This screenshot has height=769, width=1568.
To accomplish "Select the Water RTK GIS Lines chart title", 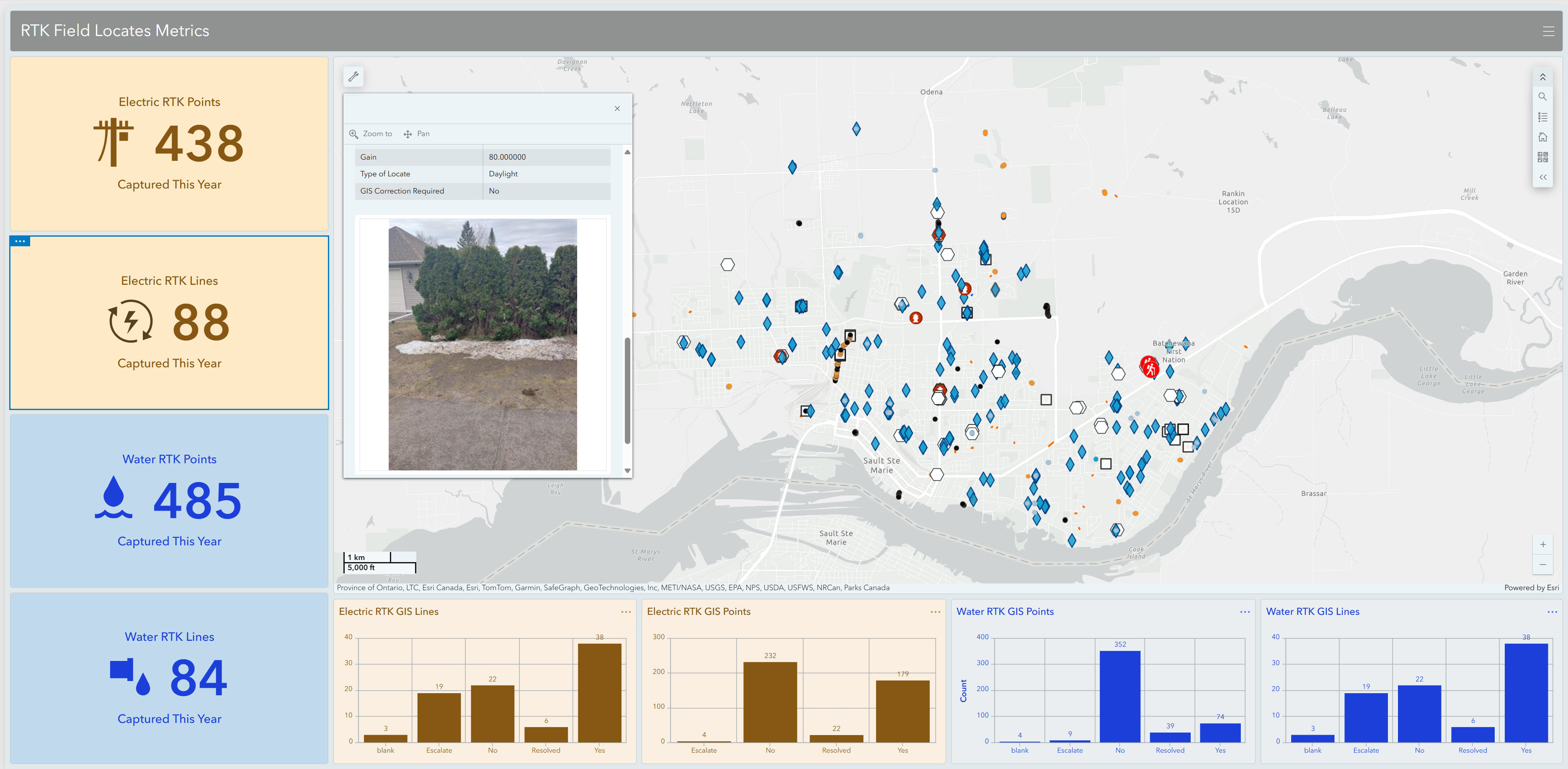I will click(x=1313, y=611).
